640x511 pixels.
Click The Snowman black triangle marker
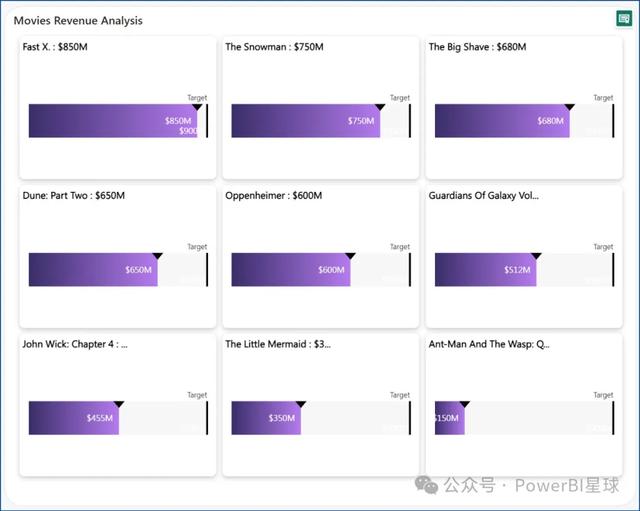380,107
